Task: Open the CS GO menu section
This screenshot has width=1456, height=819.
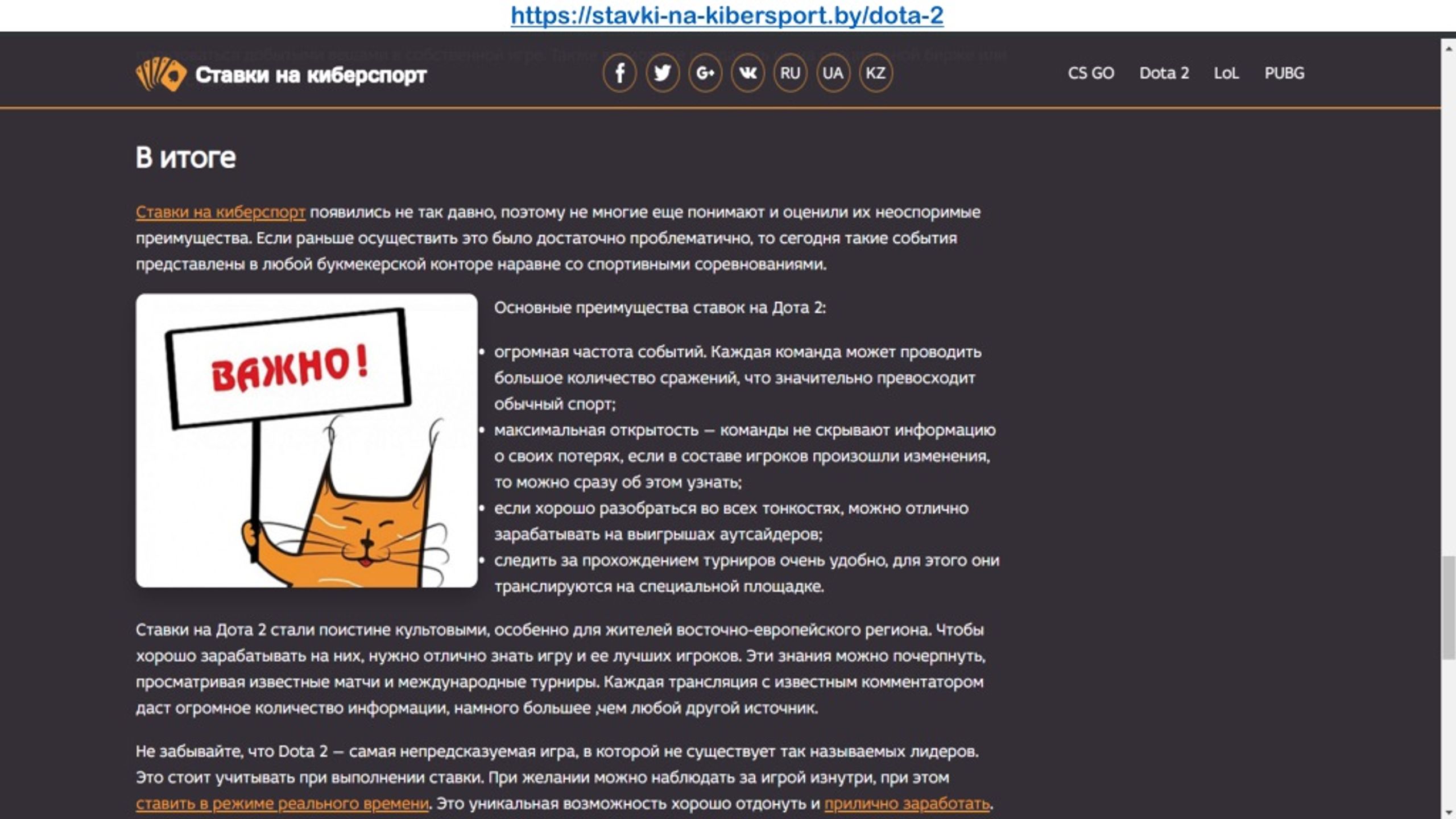Action: (x=1091, y=73)
